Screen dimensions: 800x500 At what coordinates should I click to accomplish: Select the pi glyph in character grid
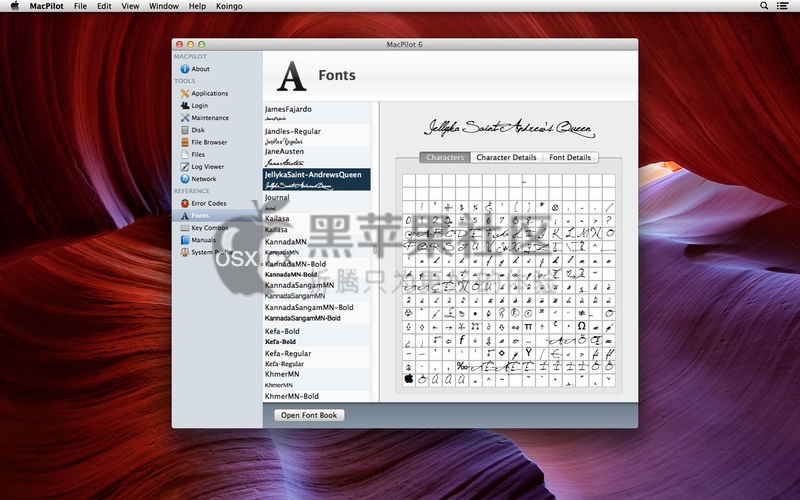[x=529, y=326]
